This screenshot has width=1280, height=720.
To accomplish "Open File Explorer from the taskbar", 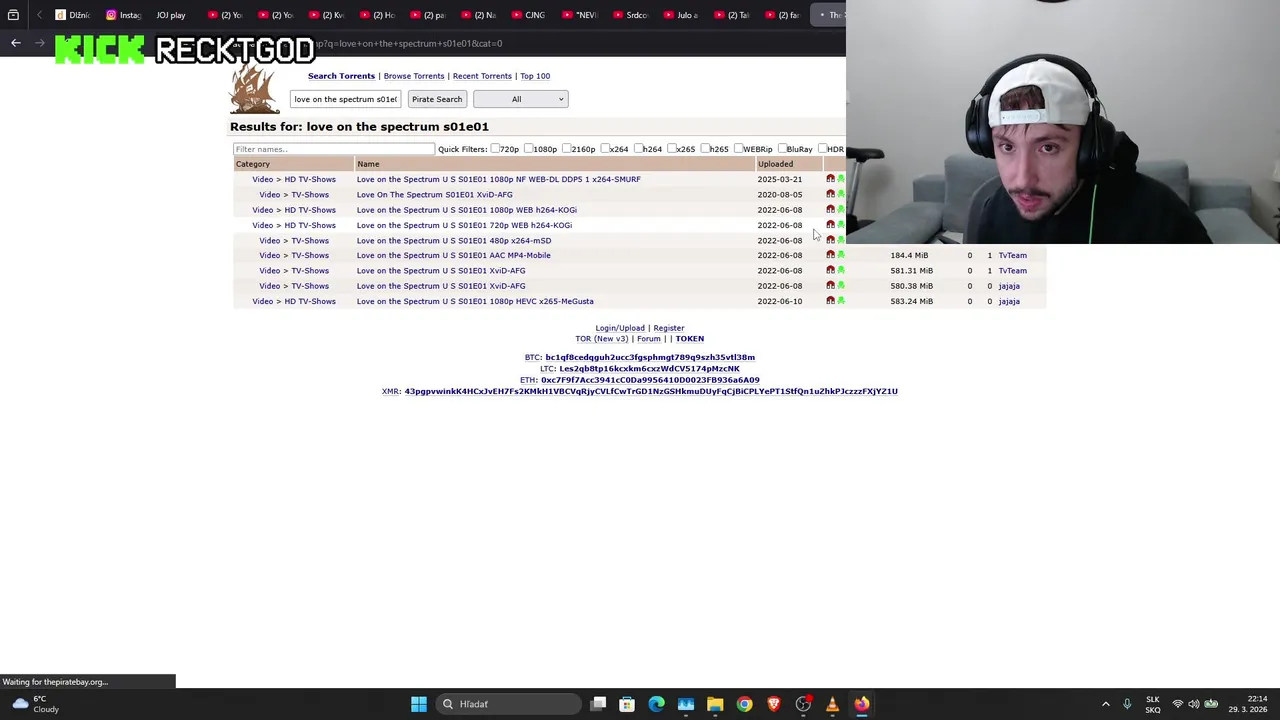I will click(715, 704).
